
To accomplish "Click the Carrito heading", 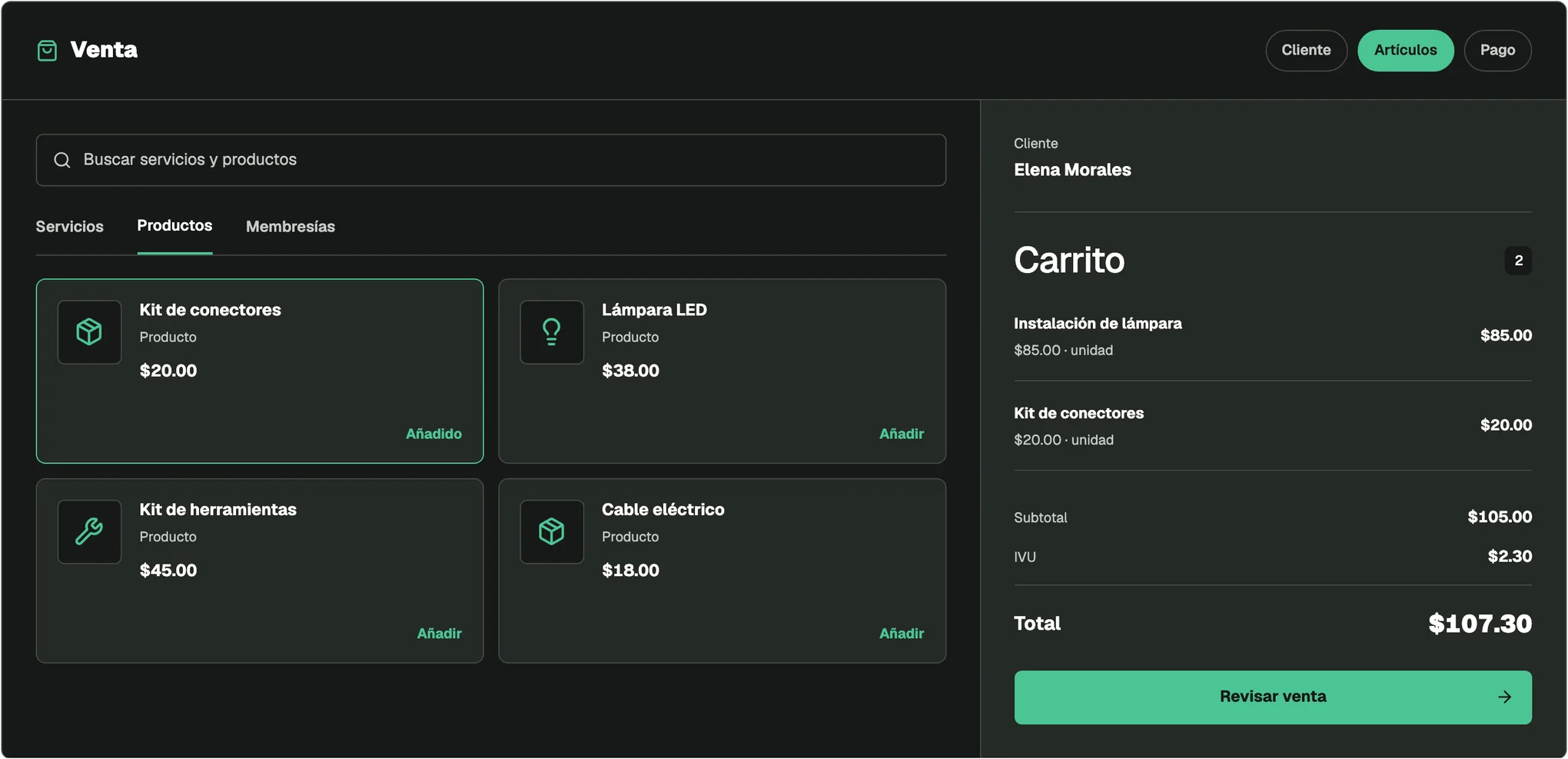I will [1069, 261].
